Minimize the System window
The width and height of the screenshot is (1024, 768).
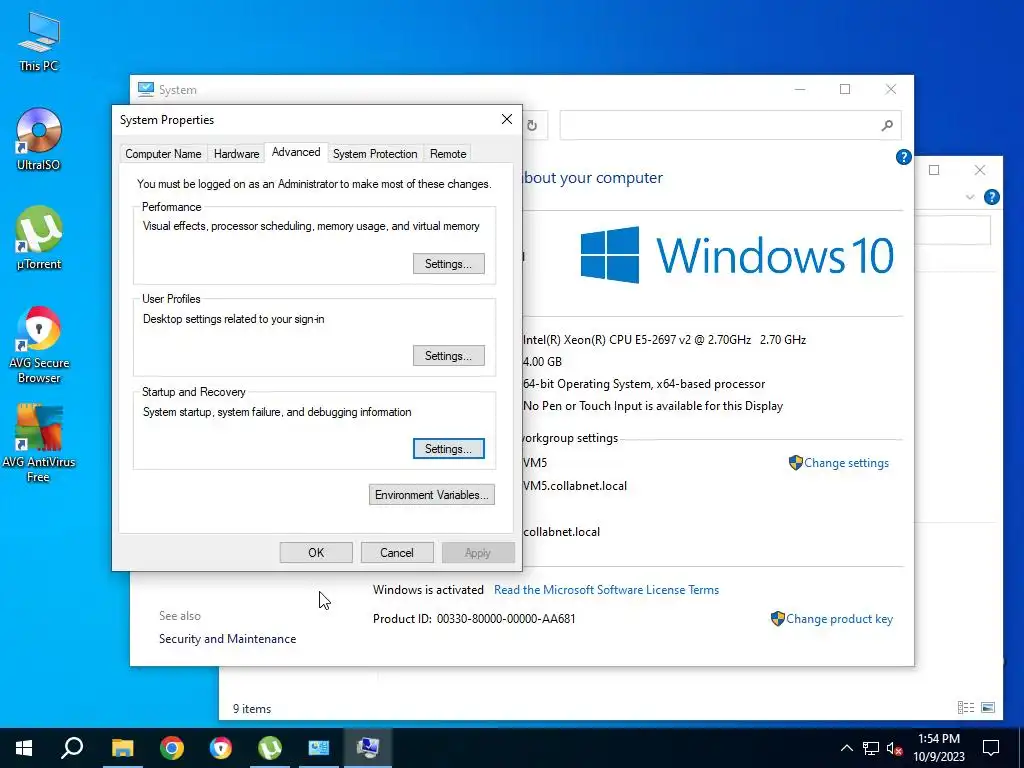[800, 89]
